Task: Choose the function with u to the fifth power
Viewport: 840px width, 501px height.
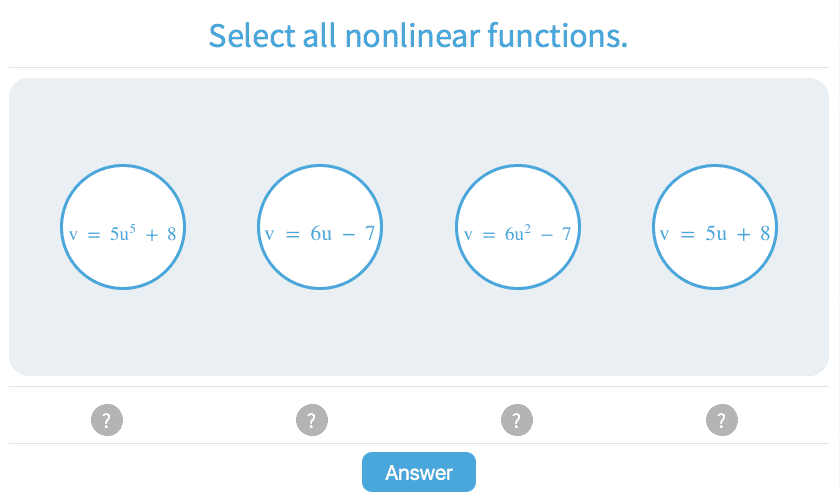Action: pos(123,228)
